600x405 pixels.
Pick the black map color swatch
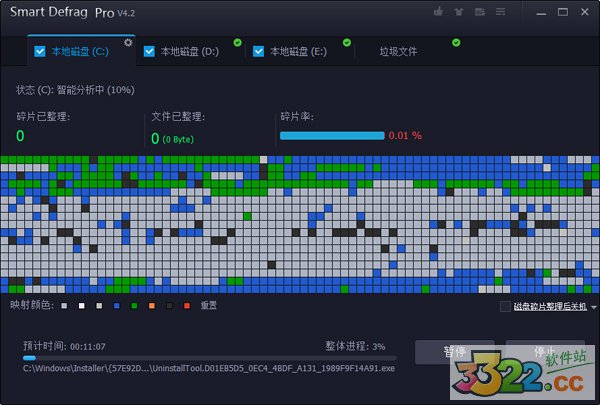[x=170, y=305]
